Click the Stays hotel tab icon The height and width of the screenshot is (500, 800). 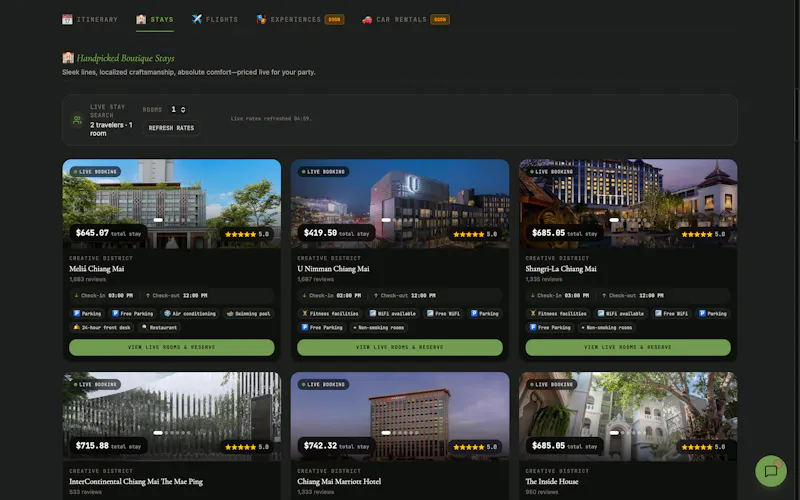(x=141, y=19)
